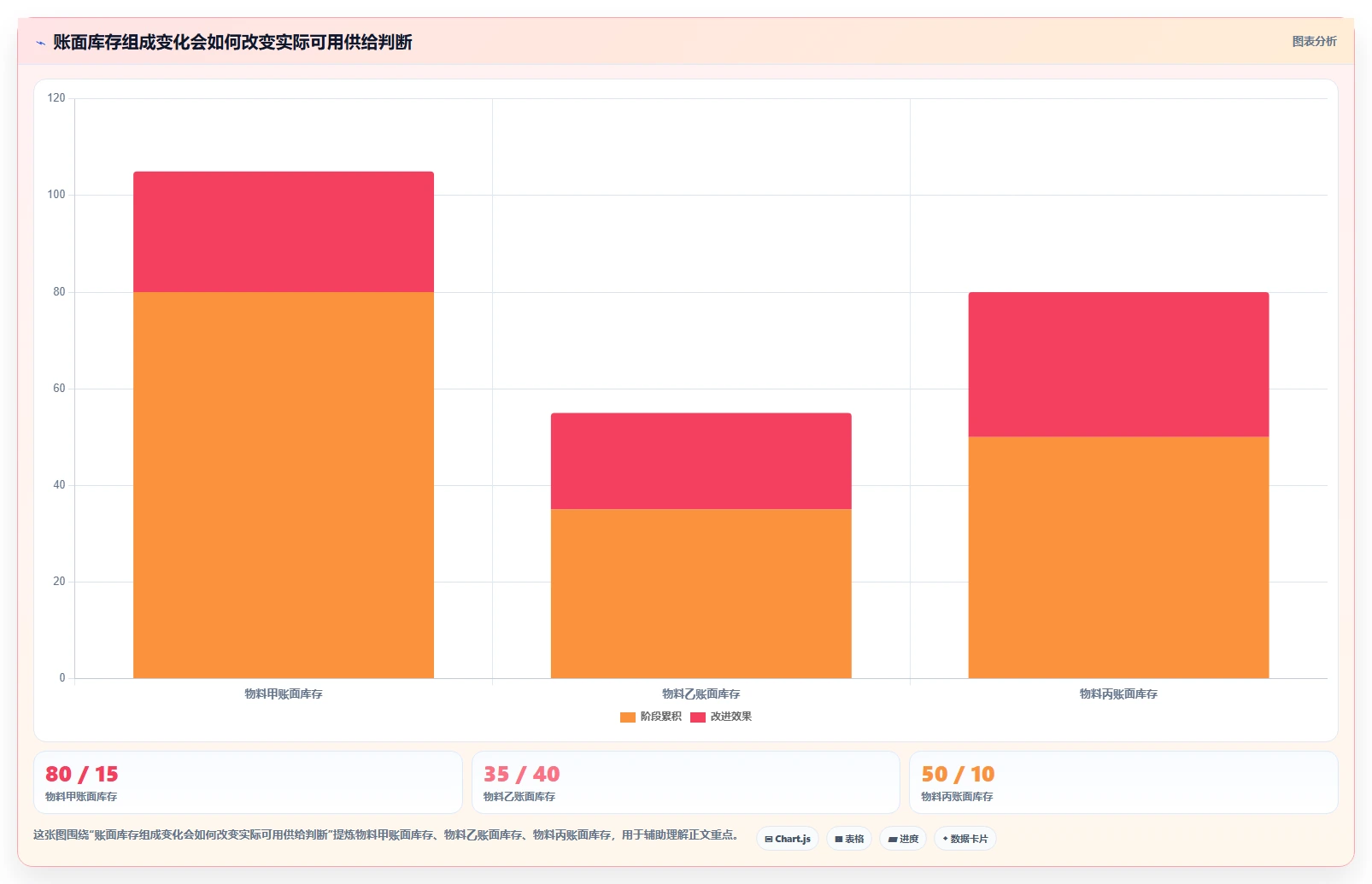This screenshot has height=884, width=1372.
Task: Click the red bar segment for 物料丙账面库存
Action: coord(1118,365)
